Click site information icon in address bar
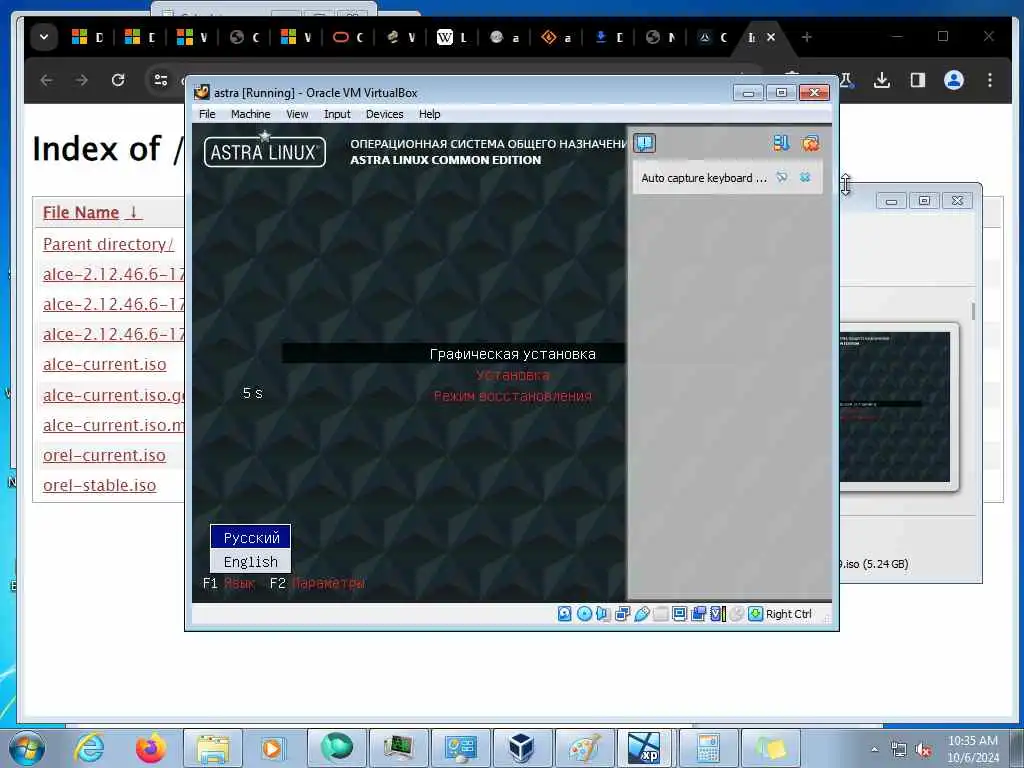Screen dimensions: 1024x768 tap(161, 80)
